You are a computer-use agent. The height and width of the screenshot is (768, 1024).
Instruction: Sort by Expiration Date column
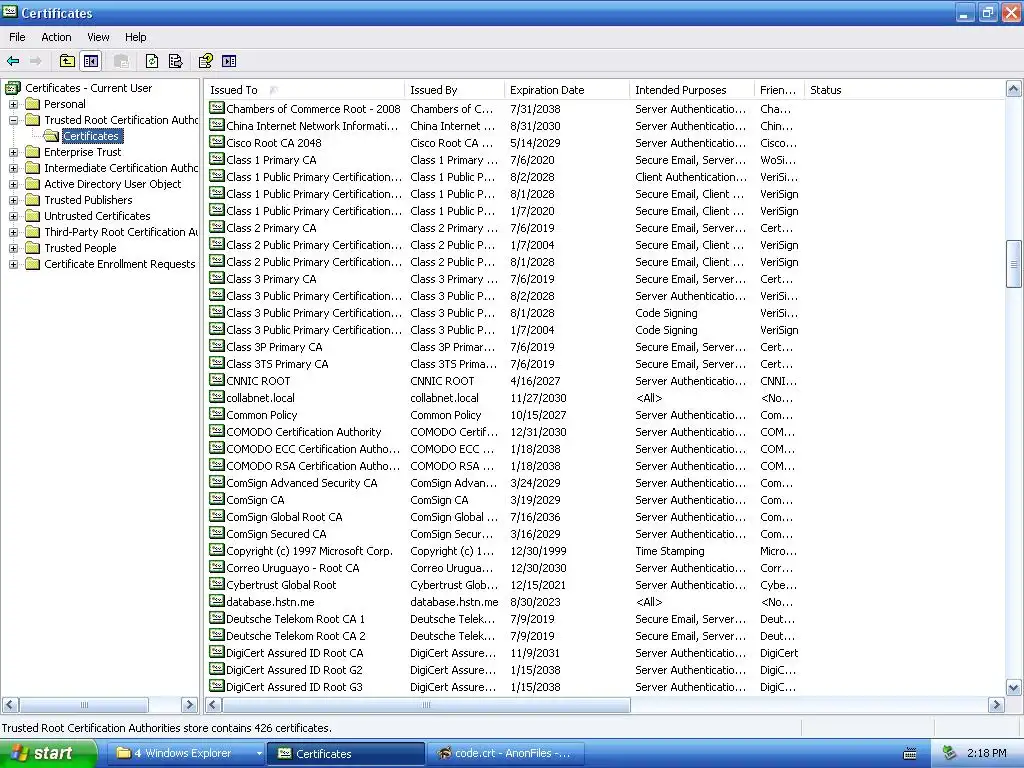567,90
